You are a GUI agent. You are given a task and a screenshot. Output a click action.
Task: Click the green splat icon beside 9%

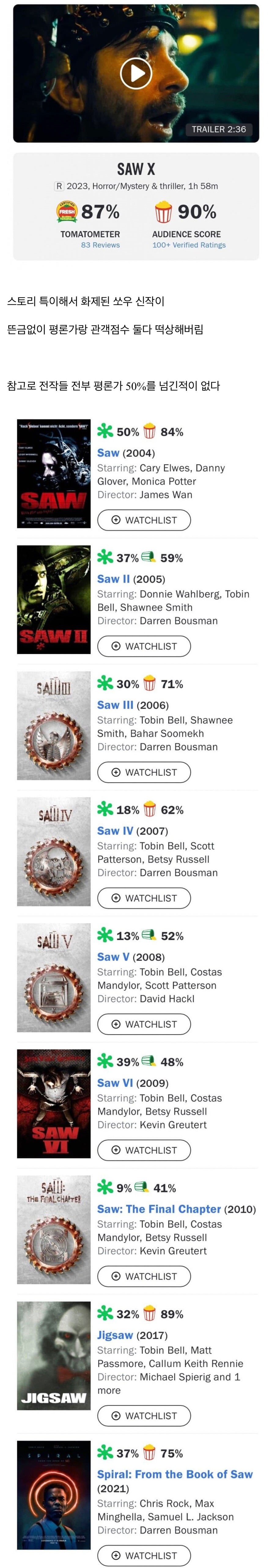(x=105, y=1187)
